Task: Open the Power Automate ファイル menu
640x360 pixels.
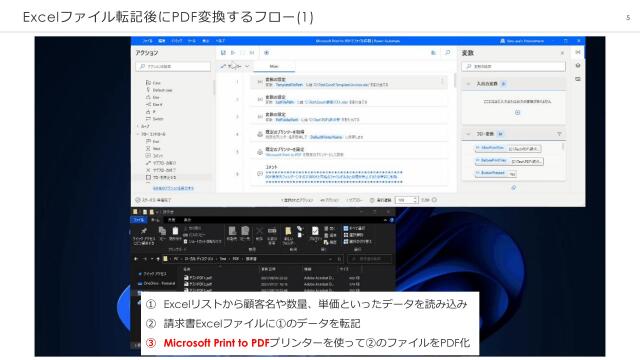Action: [147, 41]
